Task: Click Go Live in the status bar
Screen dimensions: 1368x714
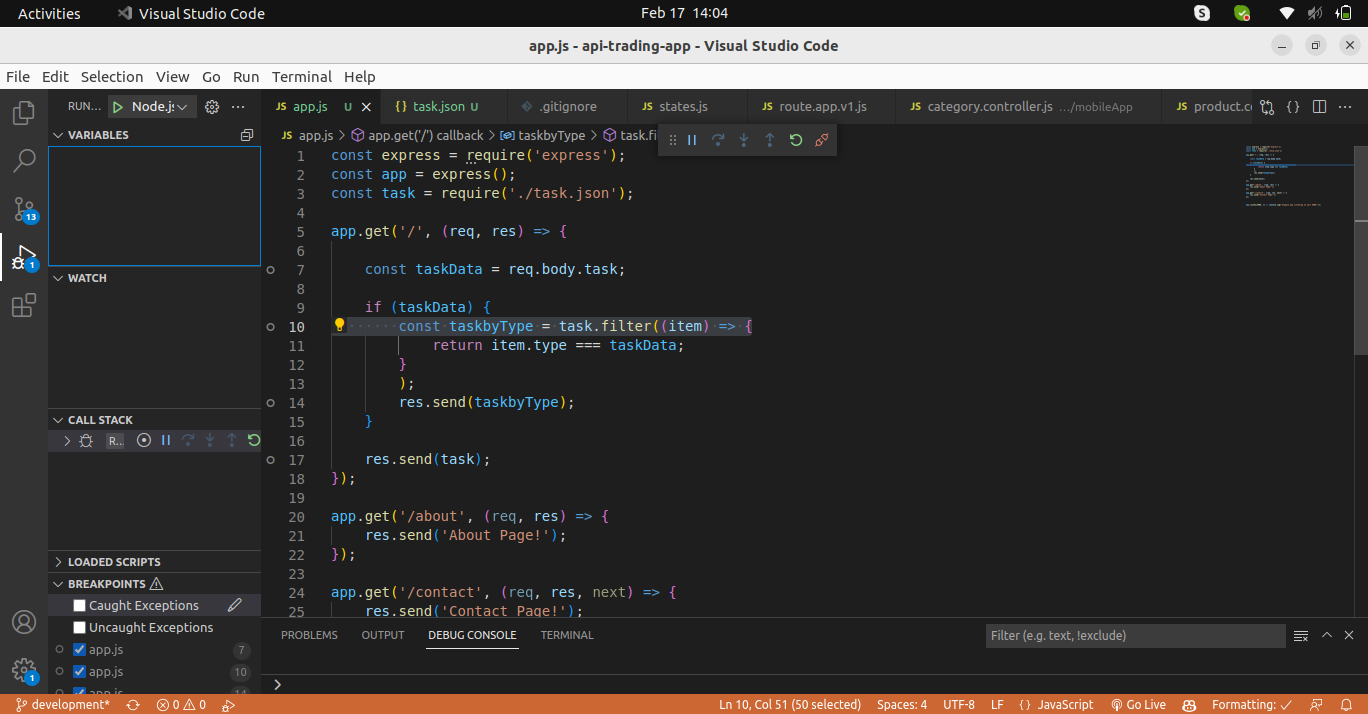Action: pyautogui.click(x=1138, y=704)
